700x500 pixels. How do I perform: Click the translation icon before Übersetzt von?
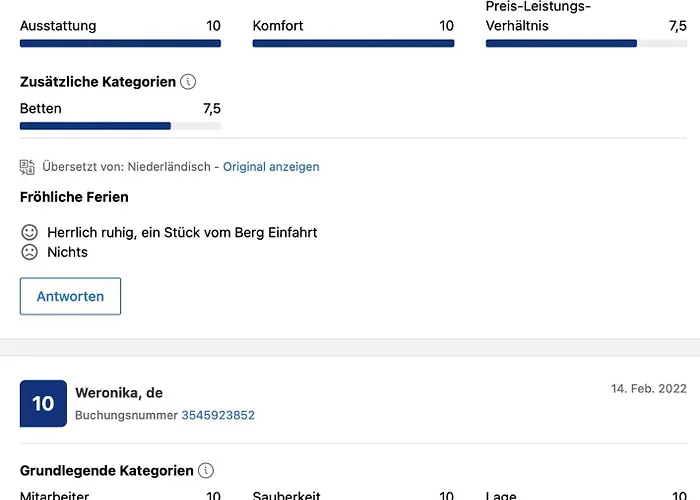(28, 166)
